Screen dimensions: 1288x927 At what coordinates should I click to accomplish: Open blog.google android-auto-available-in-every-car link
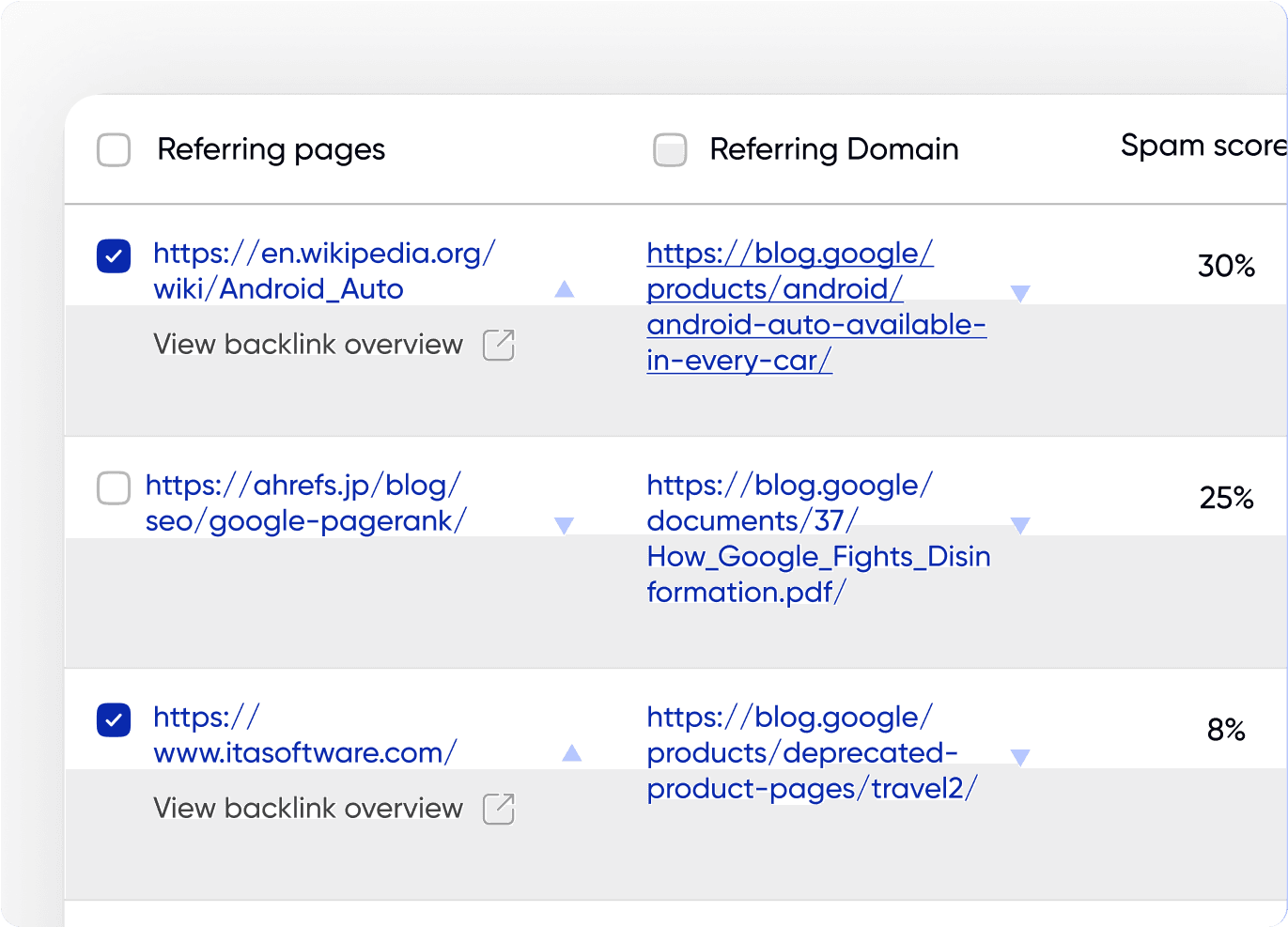click(815, 306)
